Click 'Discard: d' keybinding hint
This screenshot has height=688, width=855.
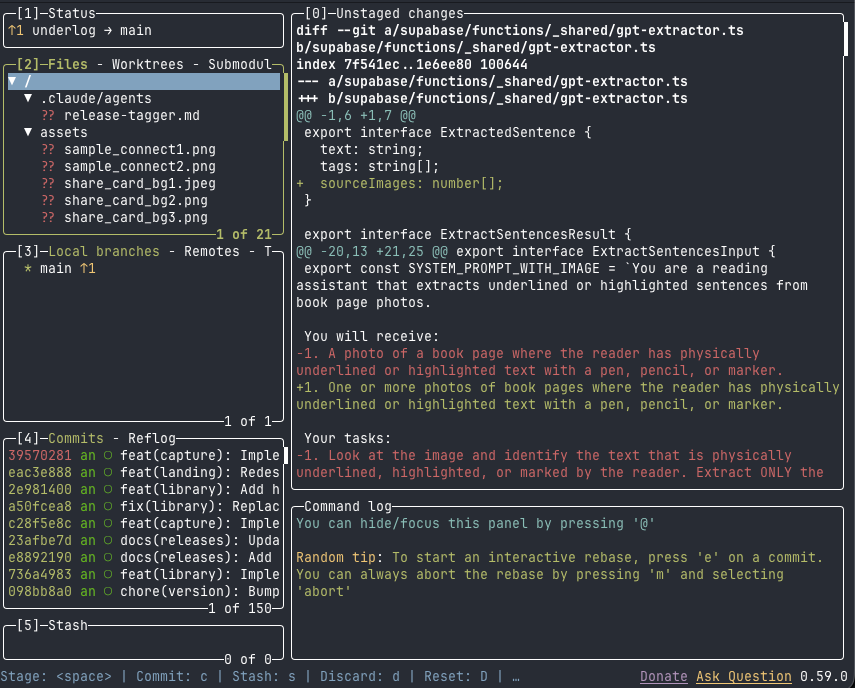(x=360, y=677)
